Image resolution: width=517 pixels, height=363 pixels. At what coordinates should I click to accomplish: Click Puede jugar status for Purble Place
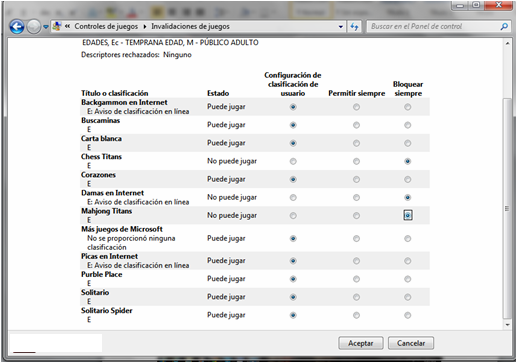click(x=226, y=279)
